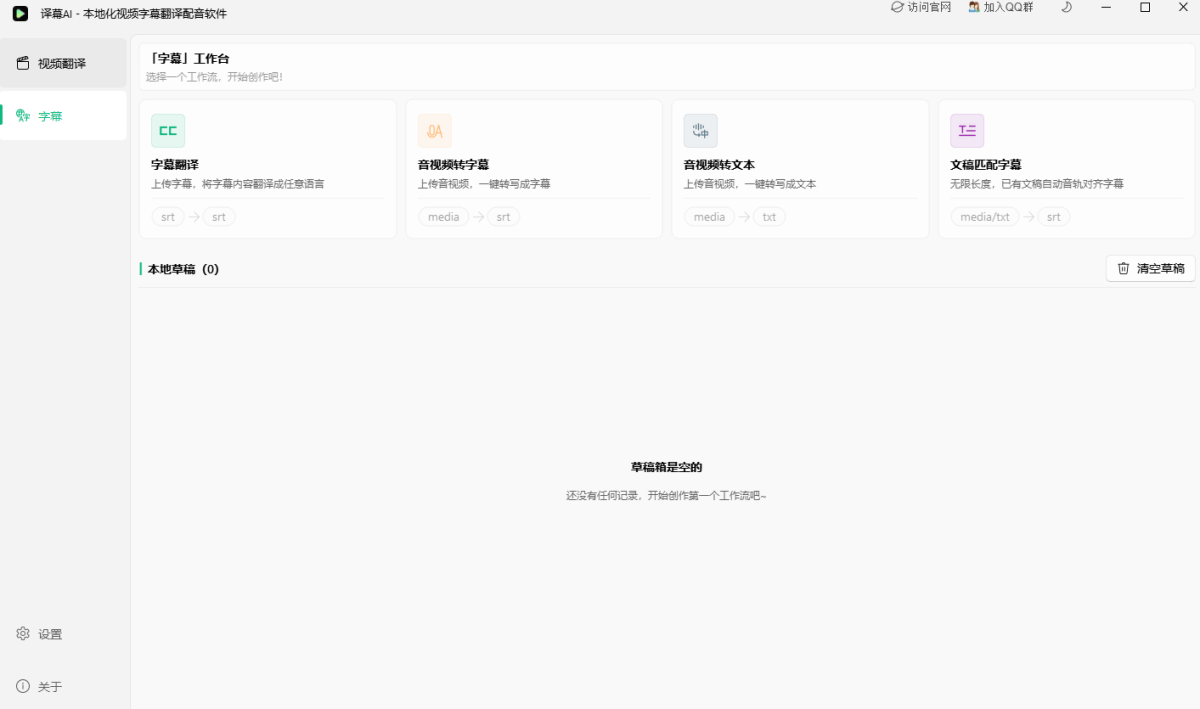The width and height of the screenshot is (1200, 709).
Task: Select the 字幕 sidebar tab
Action: coord(64,116)
